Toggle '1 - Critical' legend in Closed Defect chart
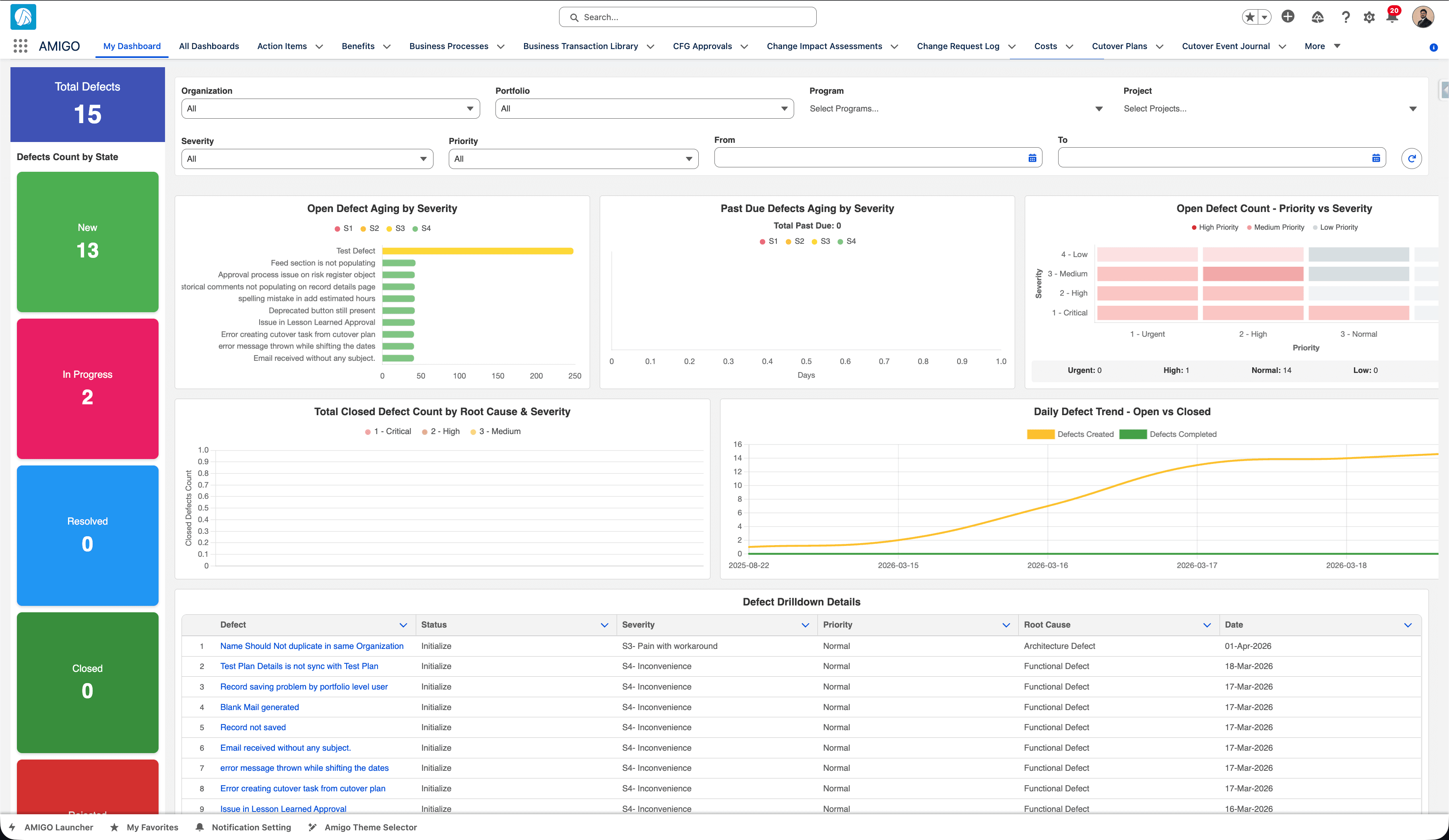Screen dimensions: 1449x840 (388, 432)
